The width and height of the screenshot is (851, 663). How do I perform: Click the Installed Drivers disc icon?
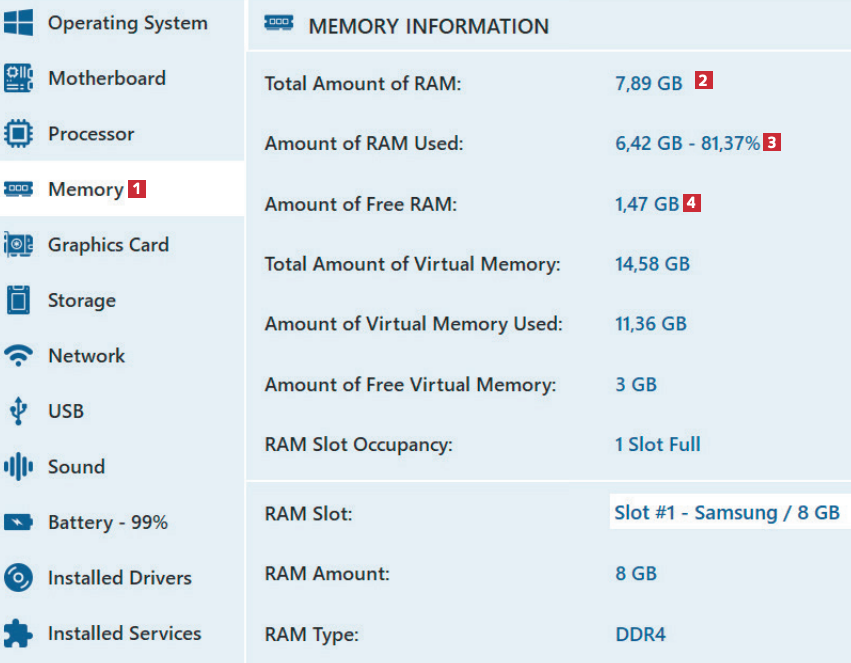coord(18,578)
